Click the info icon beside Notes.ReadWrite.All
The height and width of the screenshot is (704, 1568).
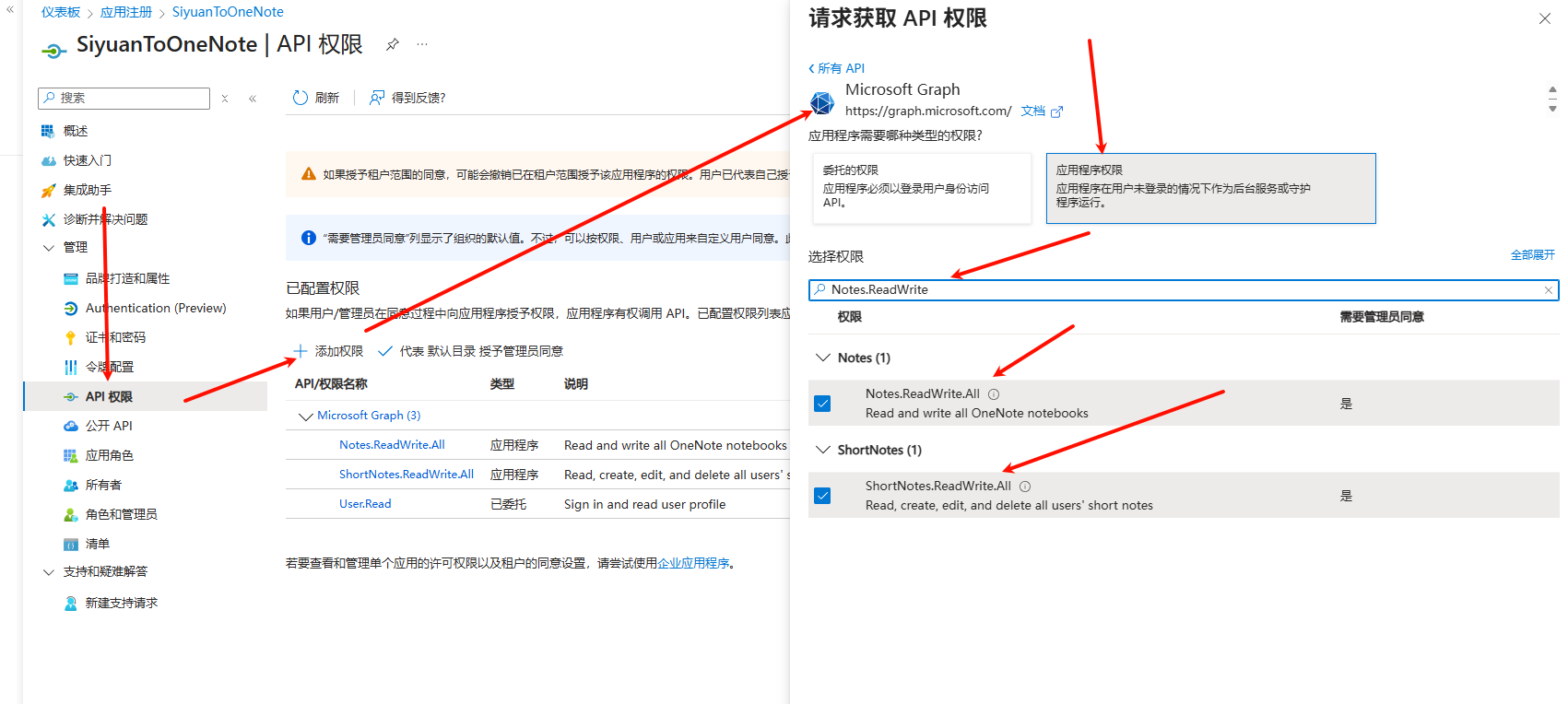[x=994, y=394]
